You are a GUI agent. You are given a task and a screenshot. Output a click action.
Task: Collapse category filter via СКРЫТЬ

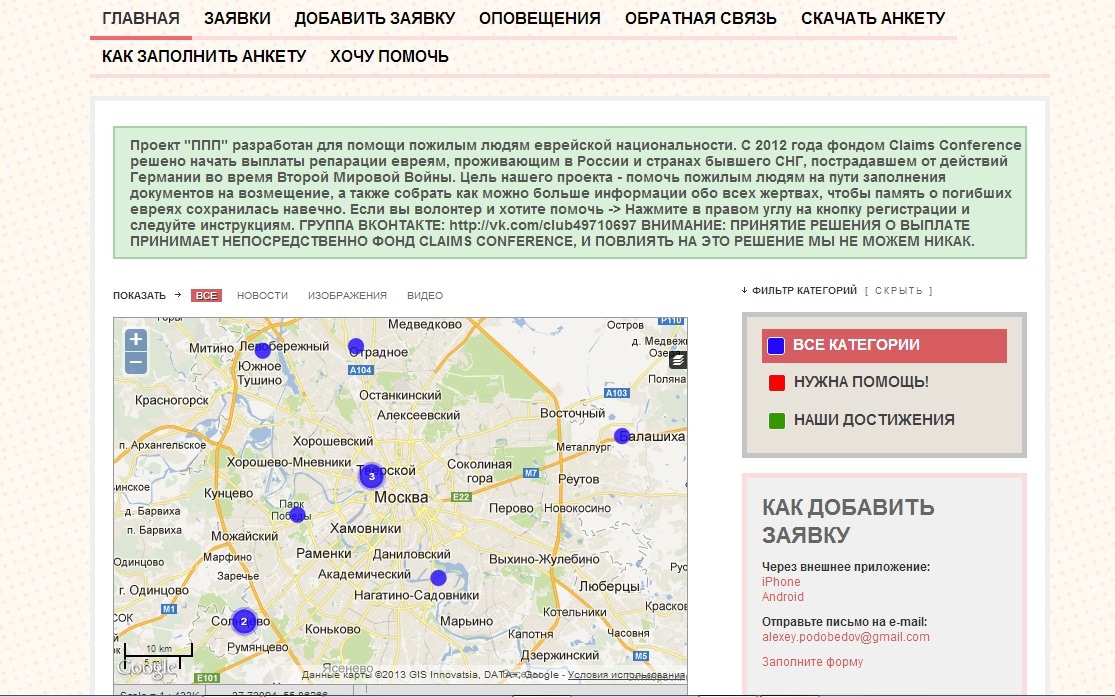pos(898,291)
